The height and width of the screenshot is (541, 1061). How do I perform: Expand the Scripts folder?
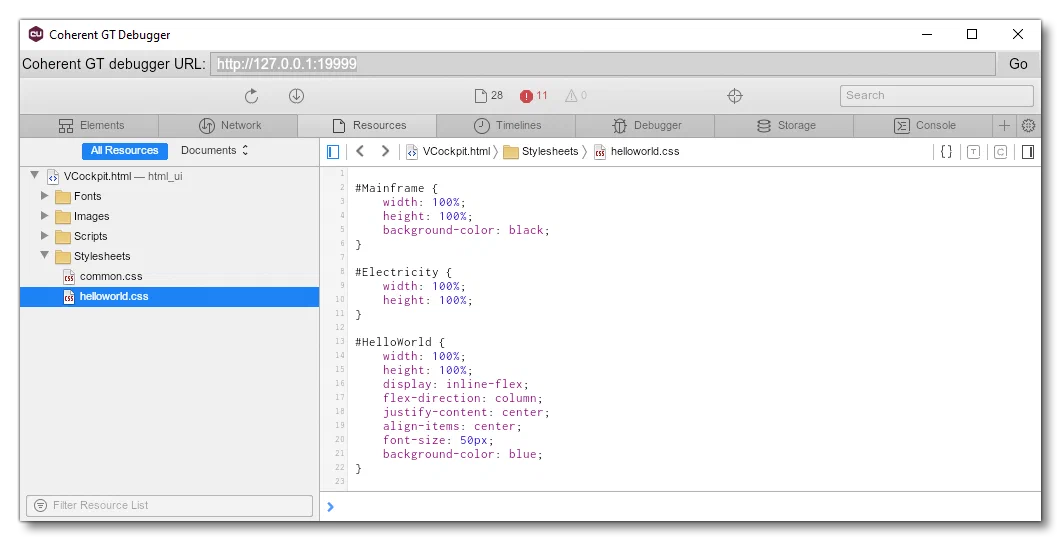pyautogui.click(x=45, y=236)
